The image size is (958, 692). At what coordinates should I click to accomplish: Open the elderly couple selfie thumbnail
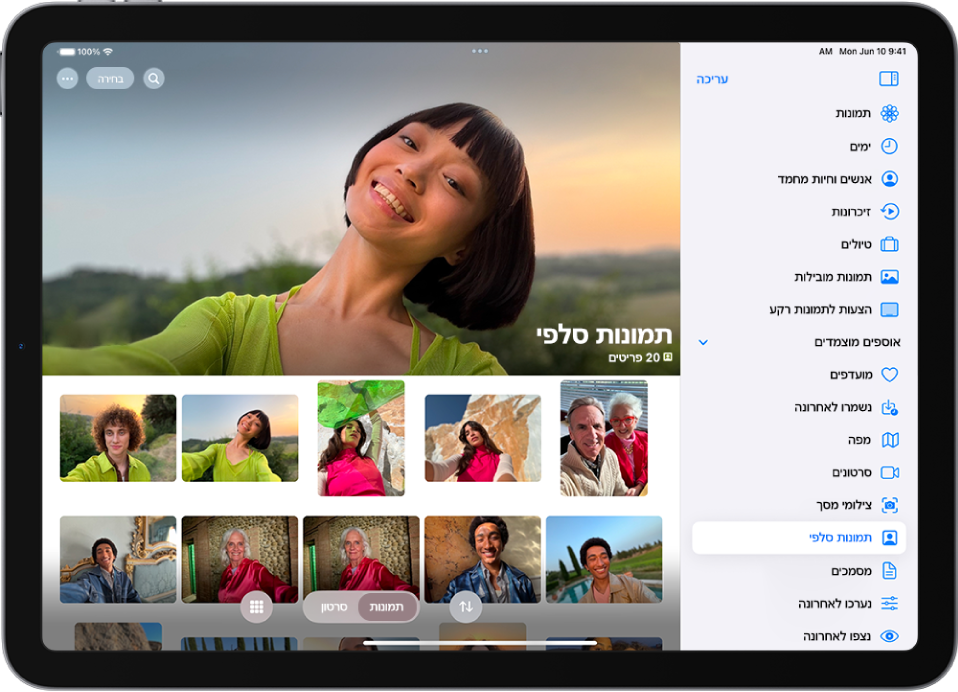604,438
